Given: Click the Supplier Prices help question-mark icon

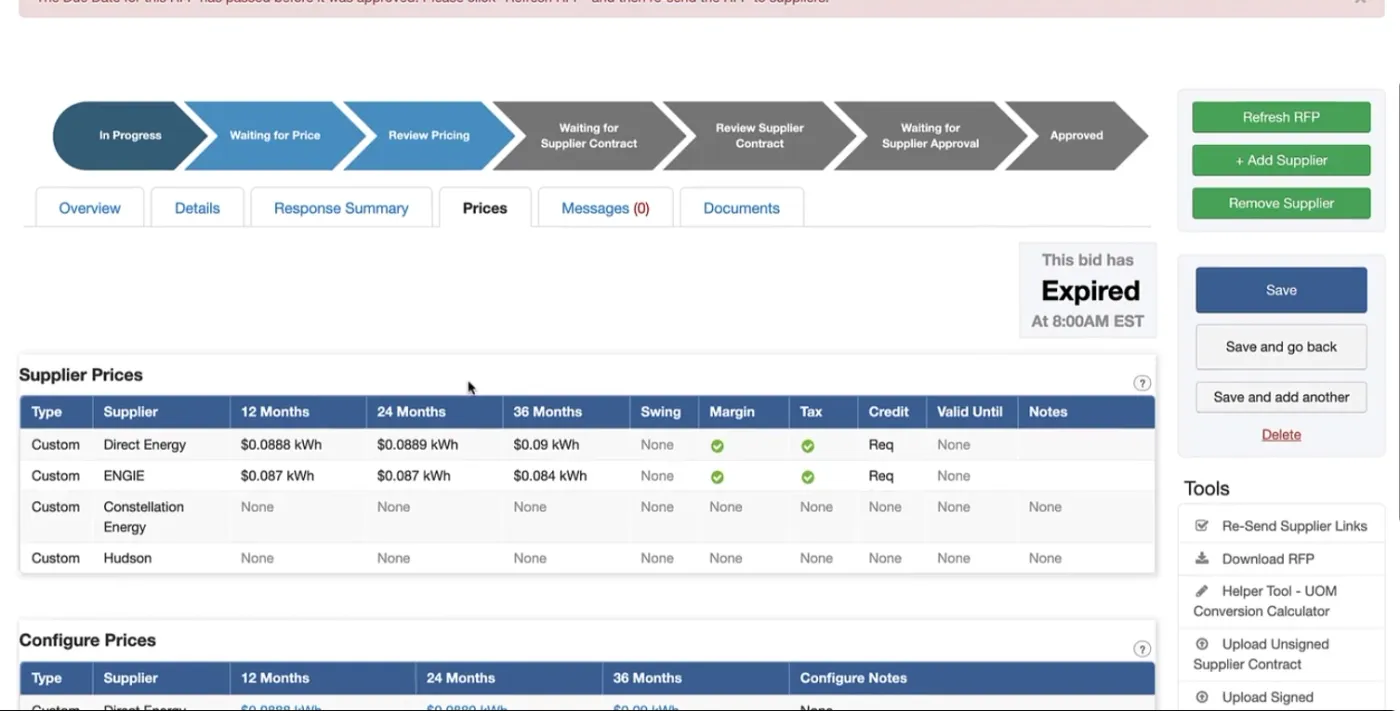Looking at the screenshot, I should pos(1142,383).
